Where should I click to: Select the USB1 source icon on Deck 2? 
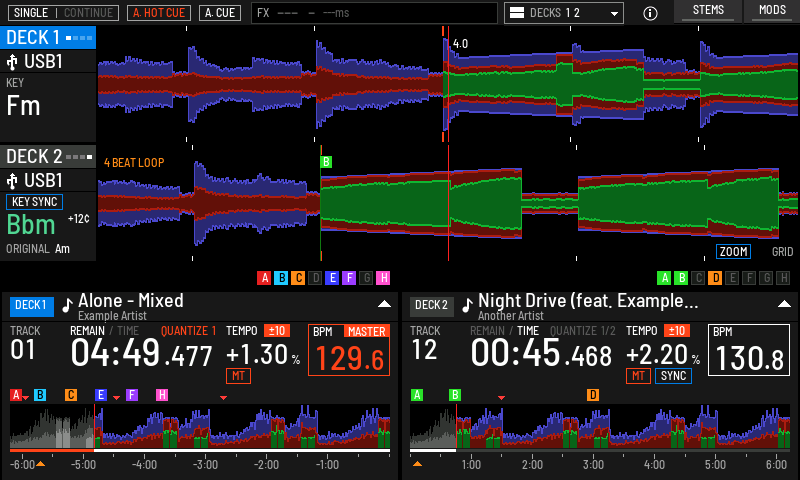tap(12, 181)
